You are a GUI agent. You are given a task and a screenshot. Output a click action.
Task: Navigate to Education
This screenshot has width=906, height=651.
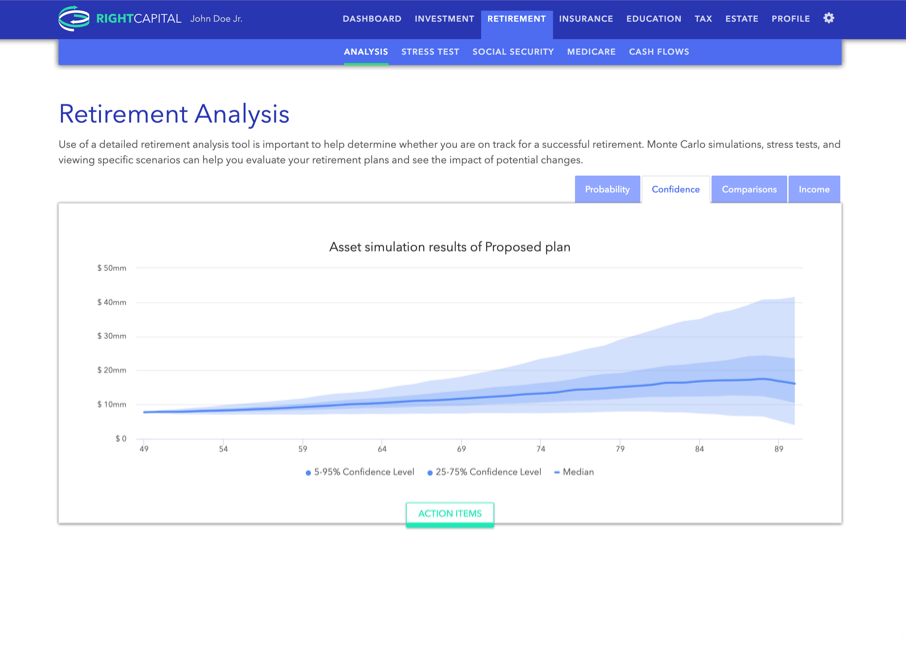coord(653,18)
